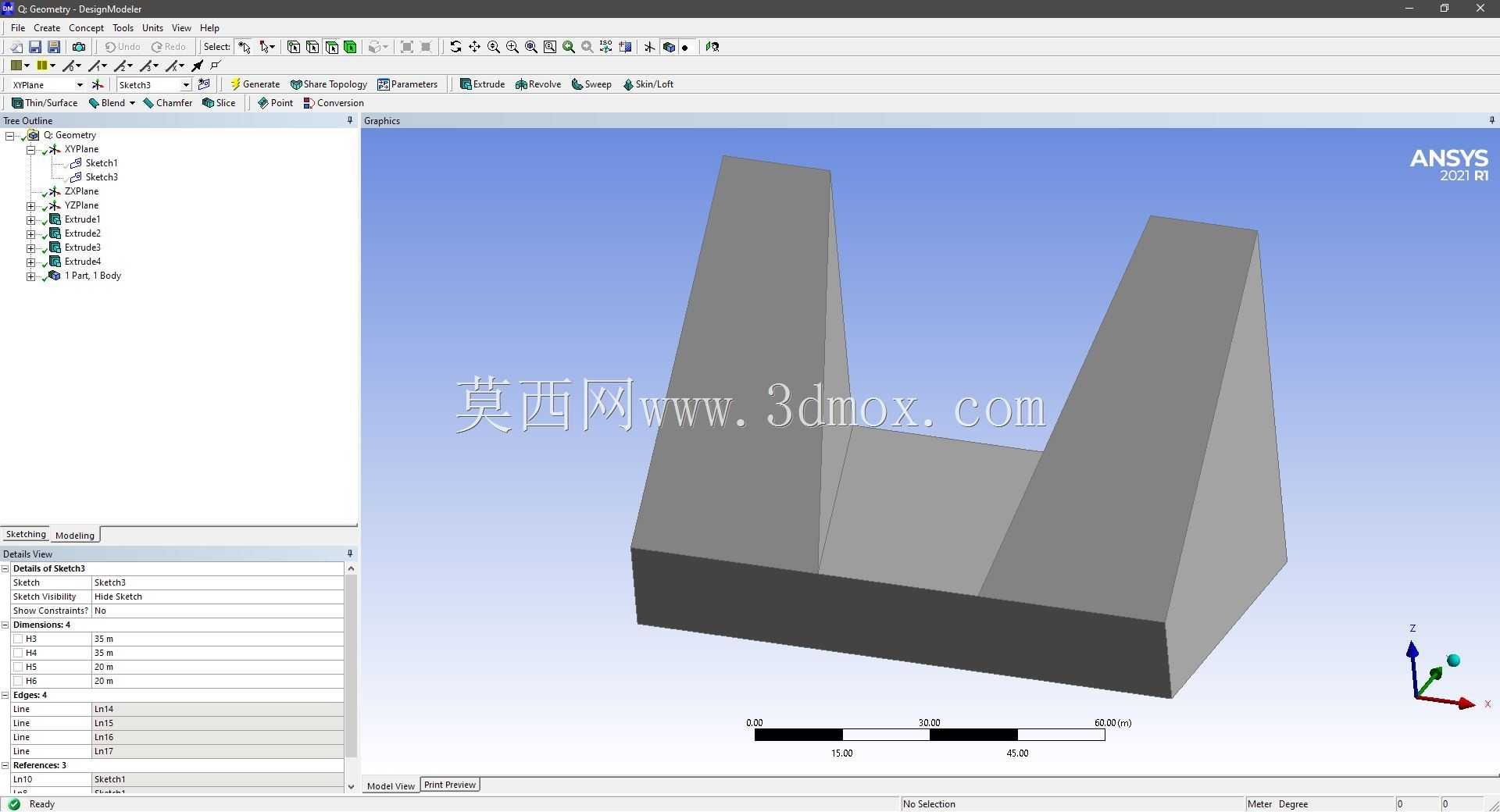1500x812 pixels.
Task: Expand the YZPlane tree node
Action: pyautogui.click(x=31, y=206)
